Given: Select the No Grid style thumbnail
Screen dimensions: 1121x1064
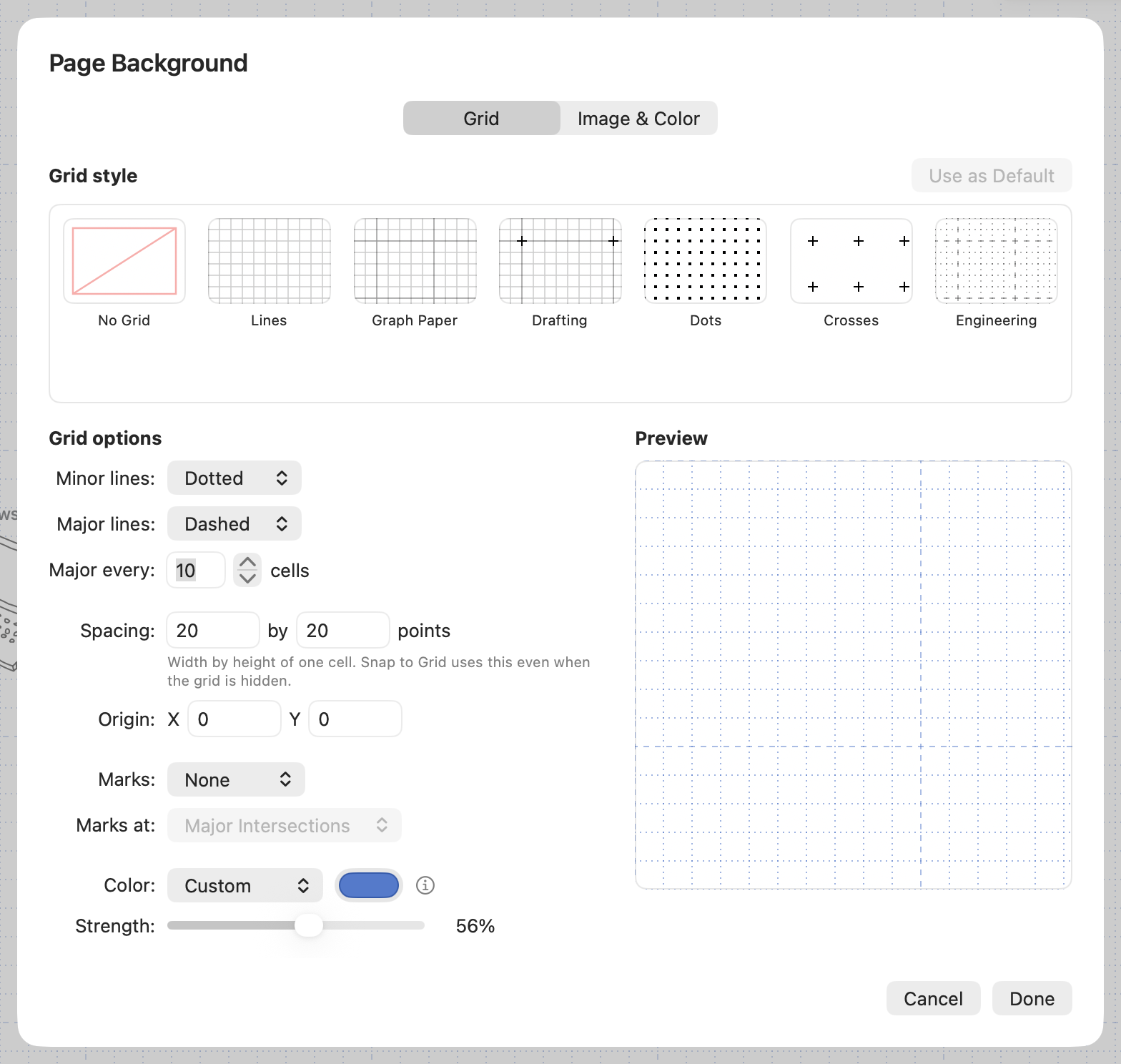Looking at the screenshot, I should pyautogui.click(x=124, y=261).
